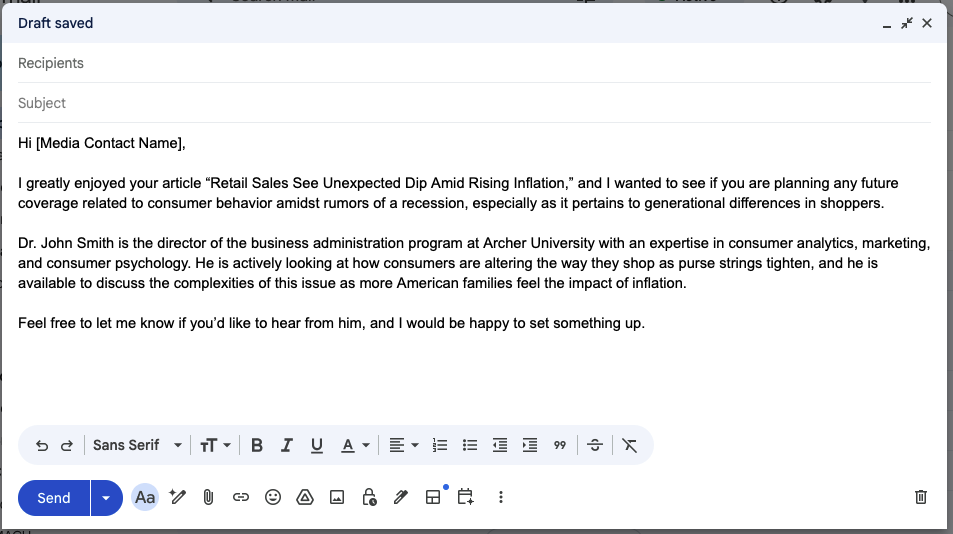The image size is (953, 534).
Task: Open Help me write pencil icon
Action: click(x=177, y=497)
